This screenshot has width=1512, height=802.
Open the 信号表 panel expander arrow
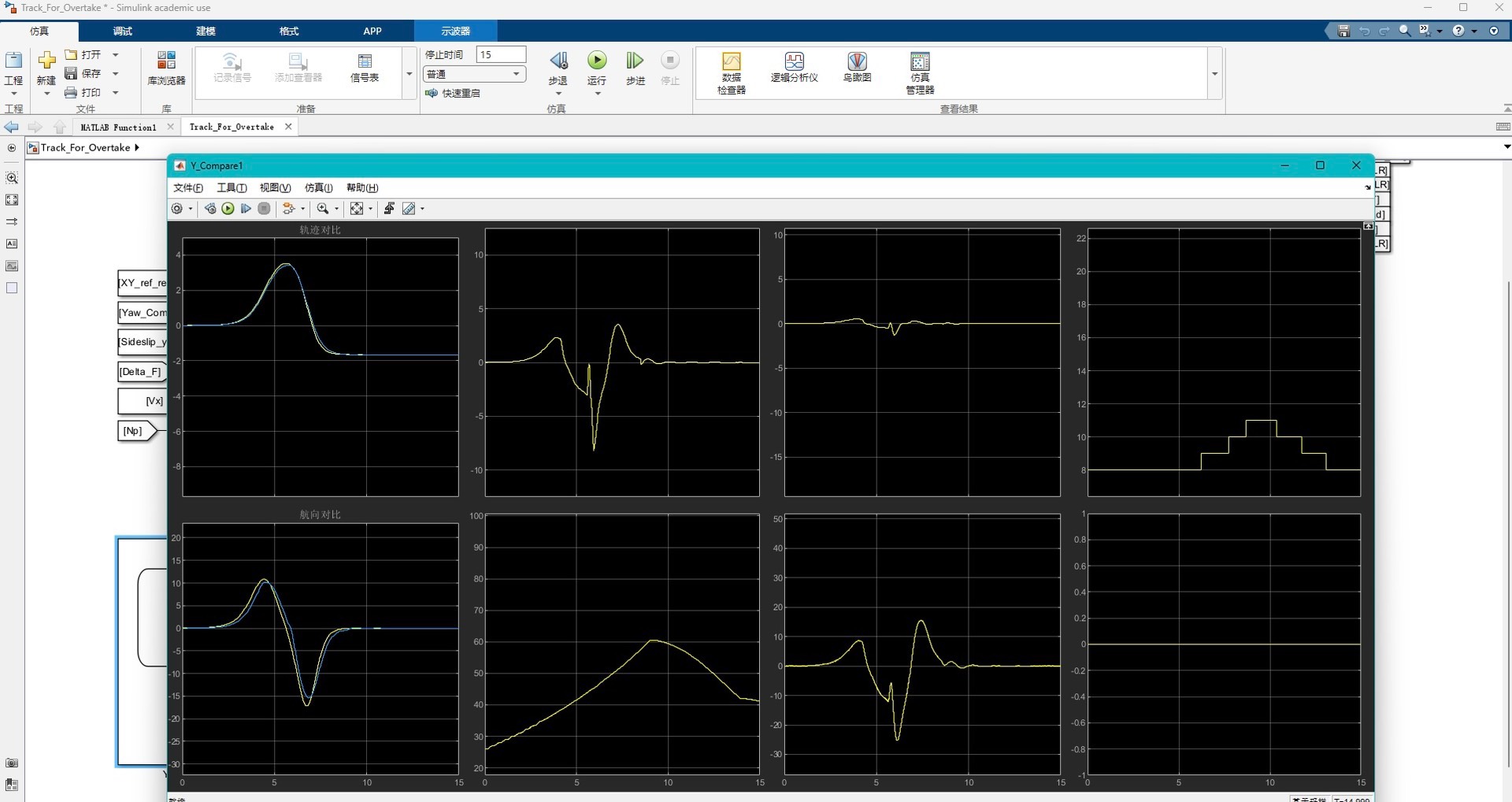click(409, 74)
